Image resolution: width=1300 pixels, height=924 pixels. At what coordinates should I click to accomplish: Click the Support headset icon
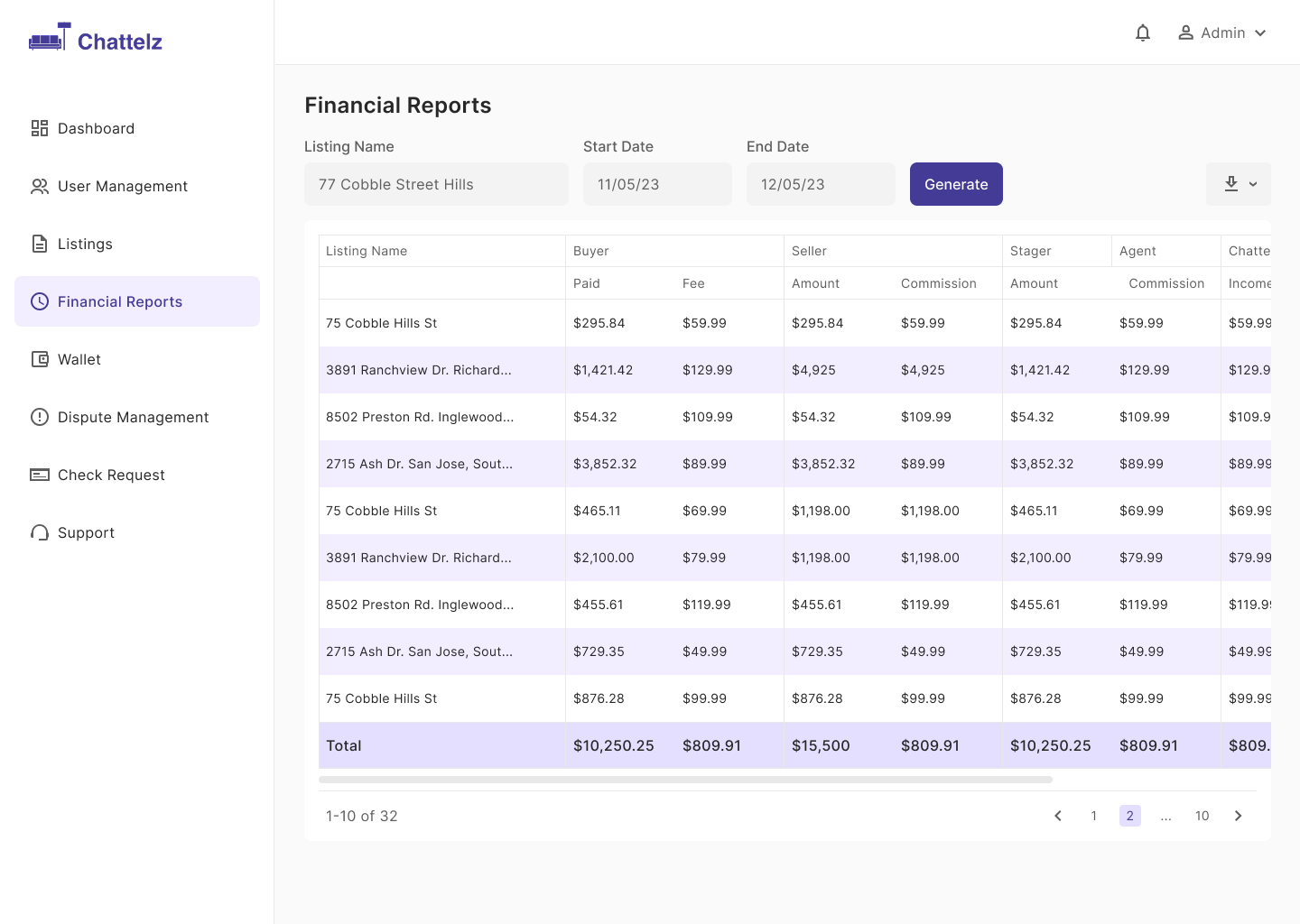40,532
